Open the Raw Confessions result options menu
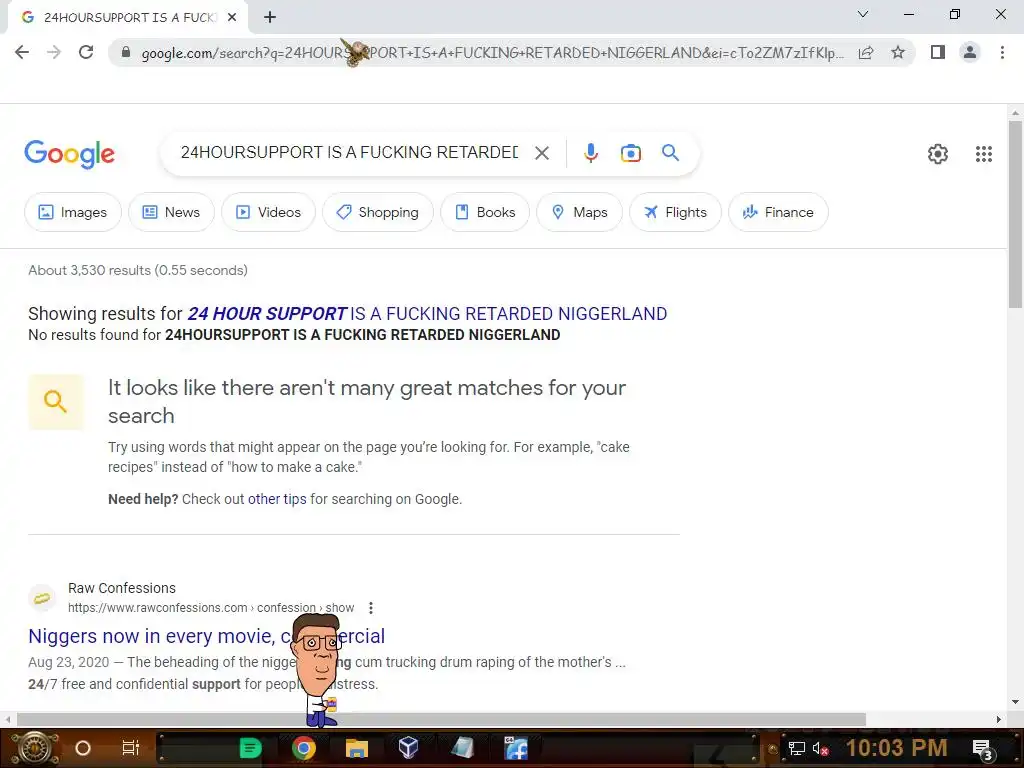The width and height of the screenshot is (1024, 768). (371, 608)
